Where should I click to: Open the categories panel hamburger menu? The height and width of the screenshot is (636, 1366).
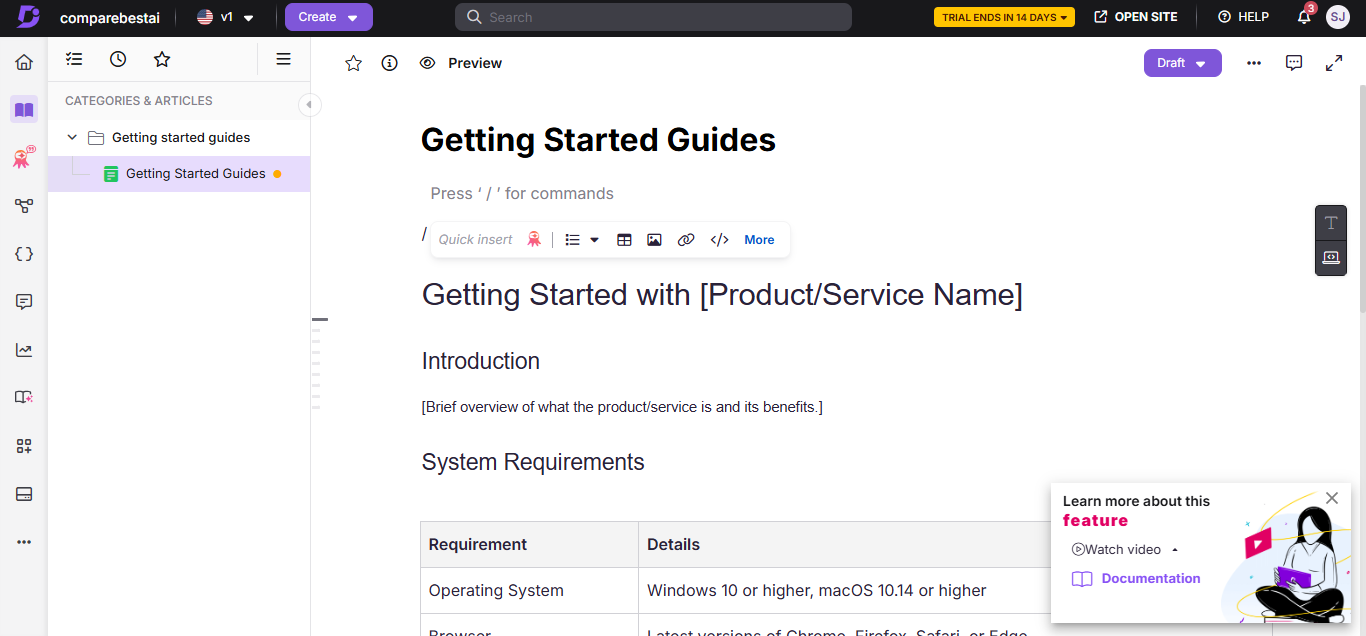click(x=284, y=59)
